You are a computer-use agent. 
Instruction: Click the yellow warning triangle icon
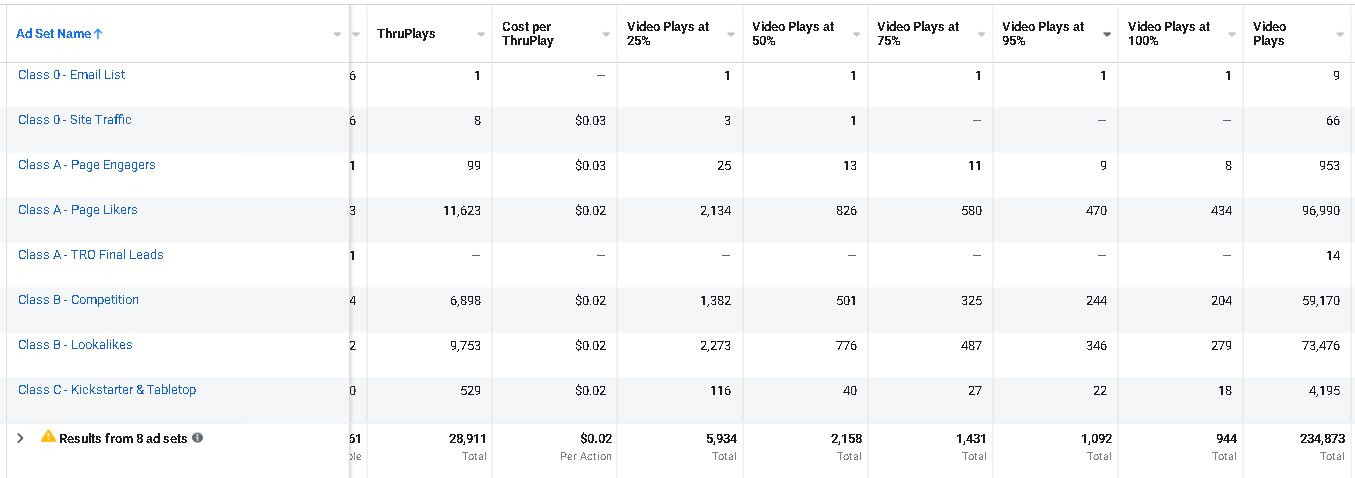tap(48, 436)
